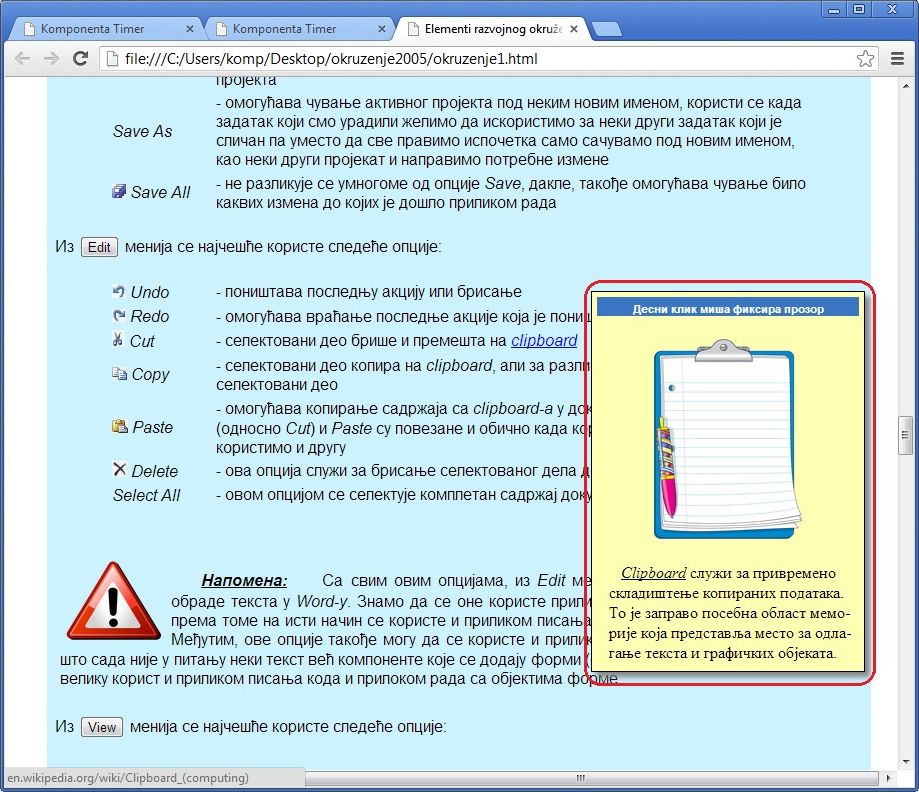Screen dimensions: 919x792
Task: Click the Redo icon
Action: click(x=118, y=315)
